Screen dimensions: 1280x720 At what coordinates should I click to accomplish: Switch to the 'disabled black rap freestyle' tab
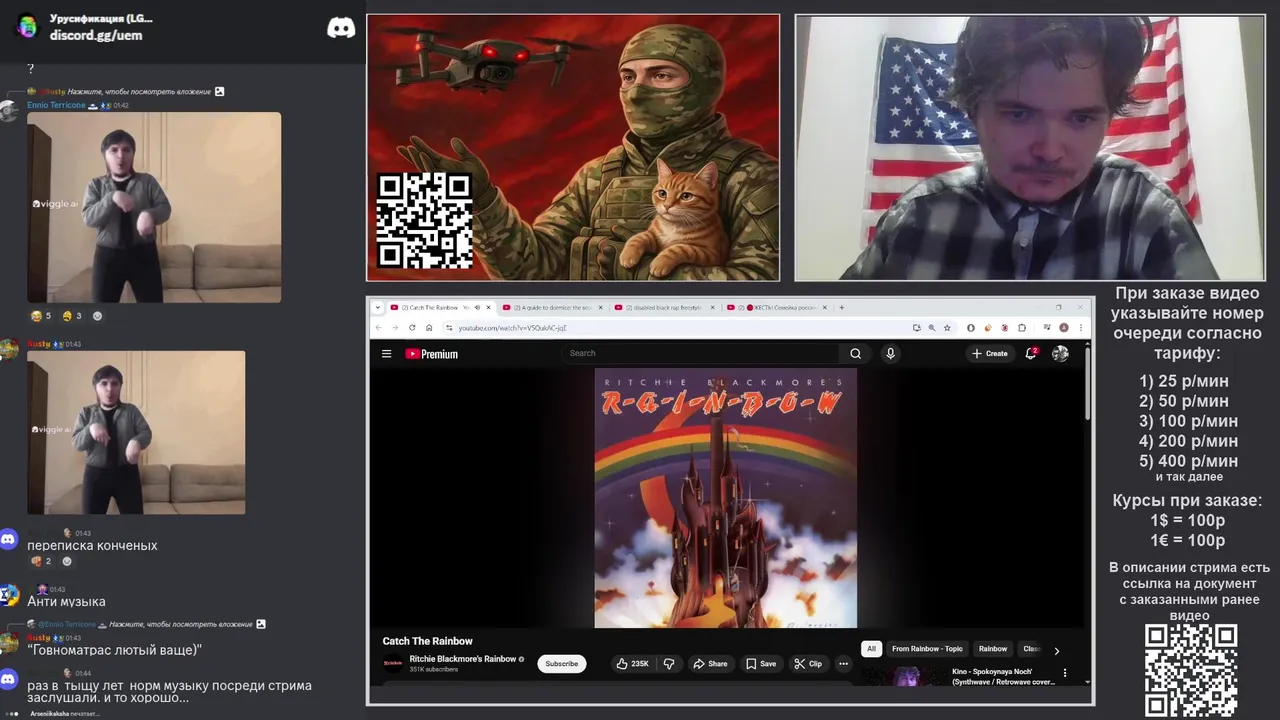665,307
